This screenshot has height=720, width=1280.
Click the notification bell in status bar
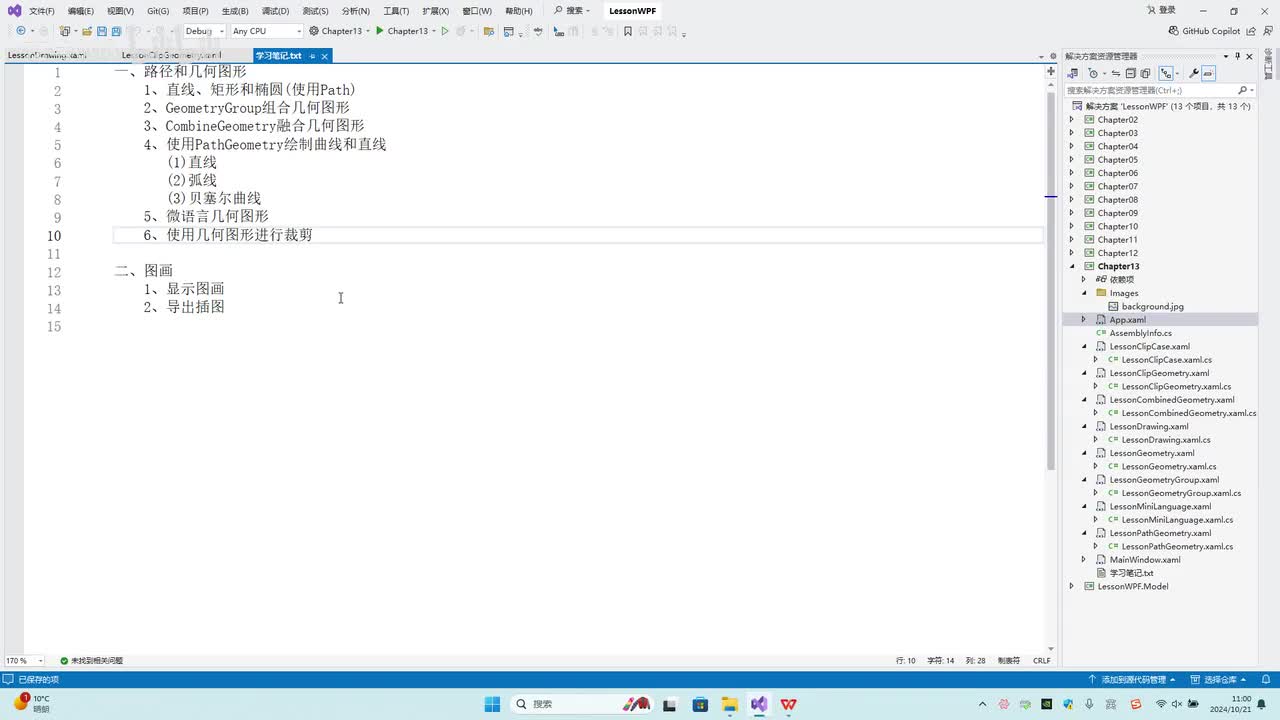tap(1267, 679)
